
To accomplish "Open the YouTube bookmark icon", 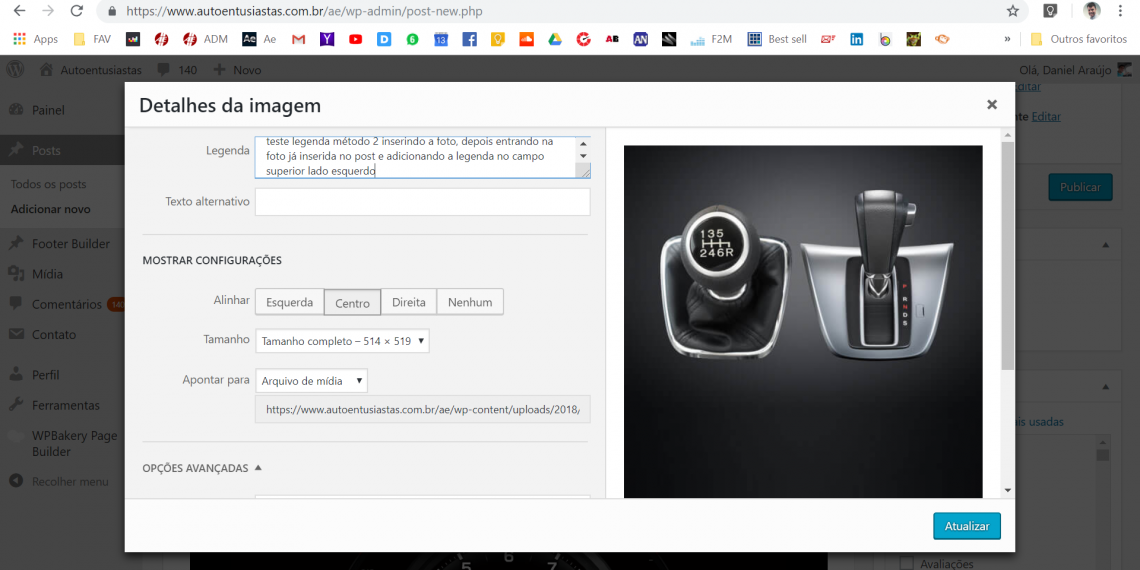I will [x=356, y=40].
